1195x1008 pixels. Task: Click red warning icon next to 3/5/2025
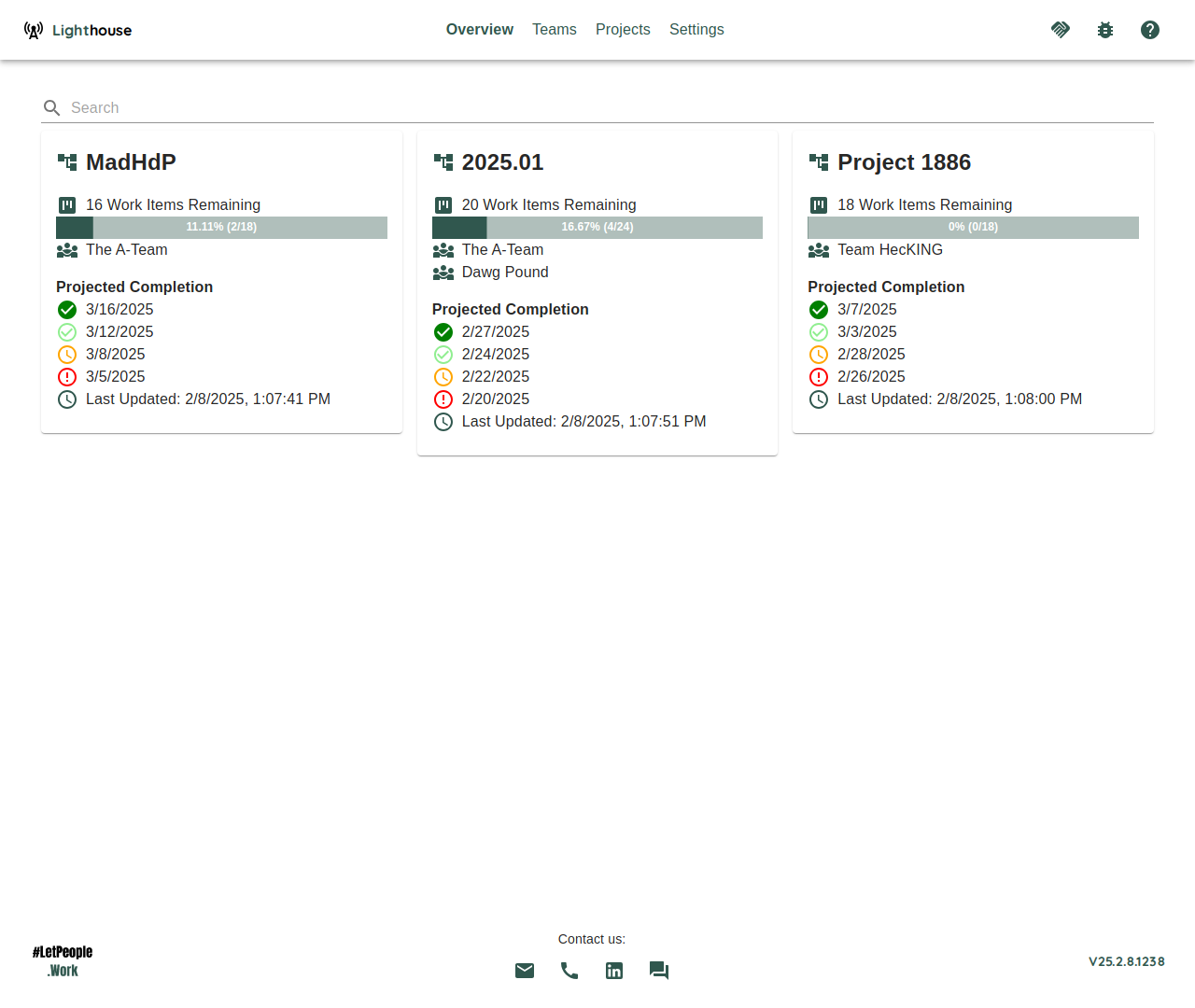[x=67, y=377]
